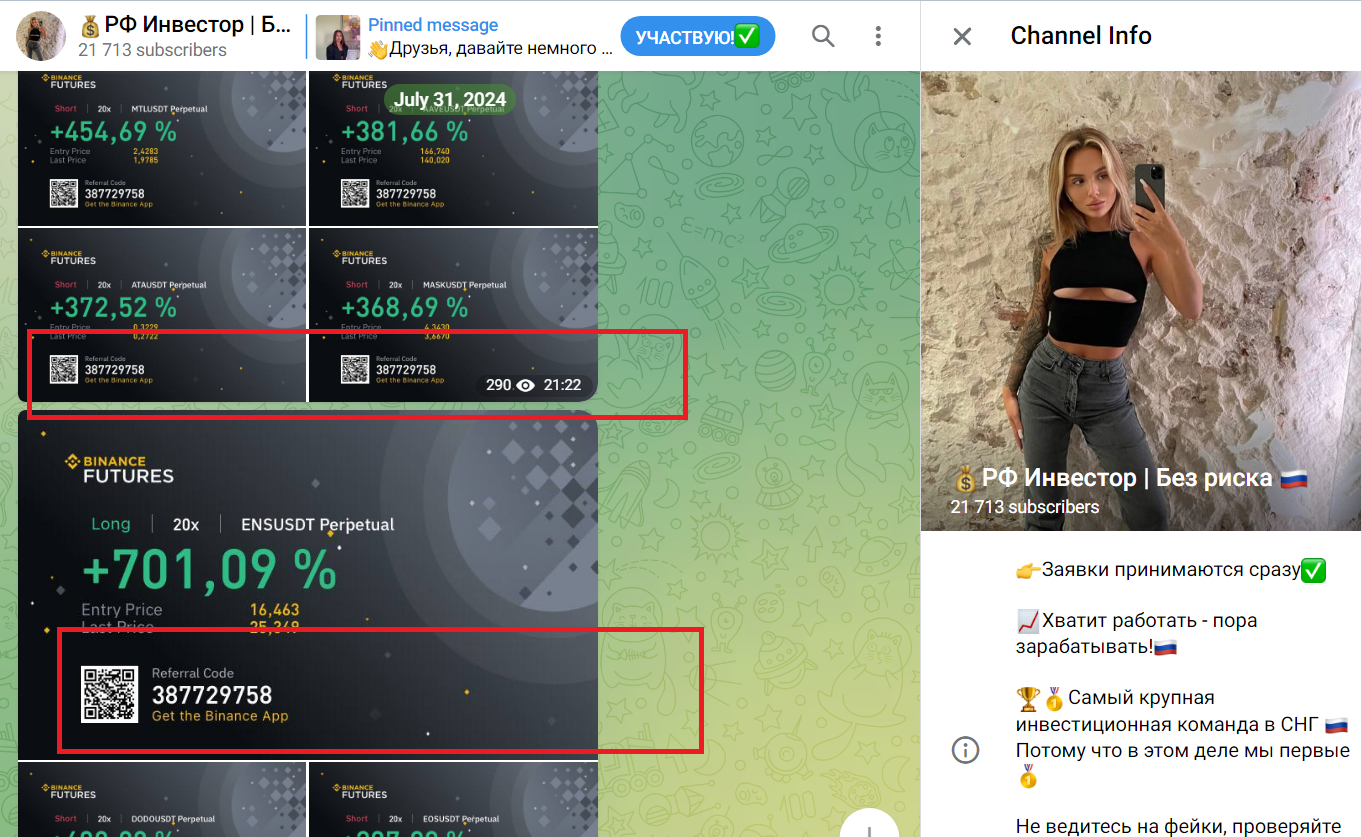Click the info icon beside the channel description
Screen dimensions: 1361x837
point(965,750)
